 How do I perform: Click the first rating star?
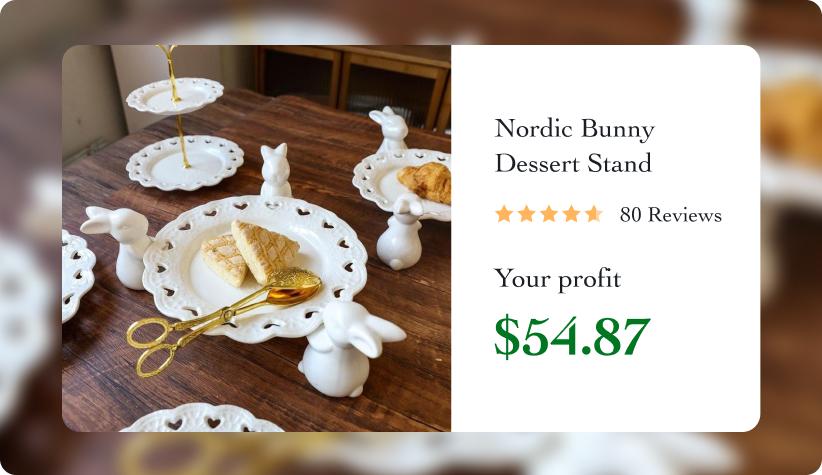(x=504, y=214)
